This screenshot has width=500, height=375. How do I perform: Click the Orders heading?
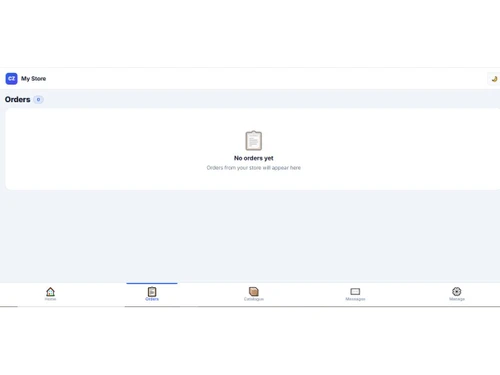tap(17, 99)
